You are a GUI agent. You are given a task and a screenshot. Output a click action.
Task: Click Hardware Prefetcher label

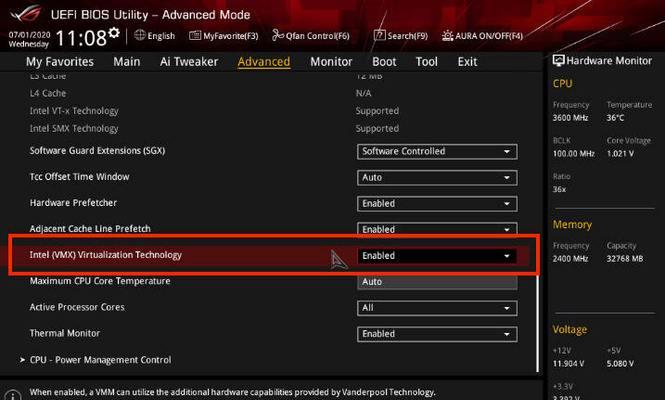click(73, 203)
